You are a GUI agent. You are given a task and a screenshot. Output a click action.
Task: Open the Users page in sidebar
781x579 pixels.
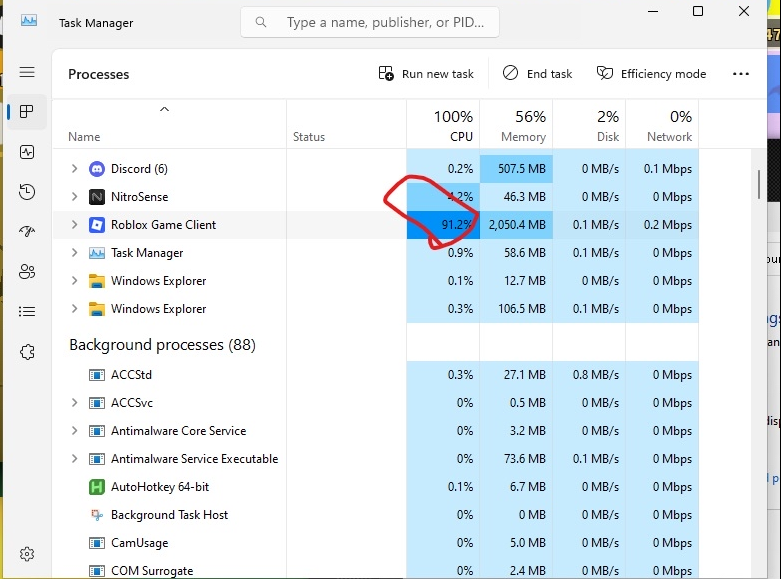click(x=27, y=272)
